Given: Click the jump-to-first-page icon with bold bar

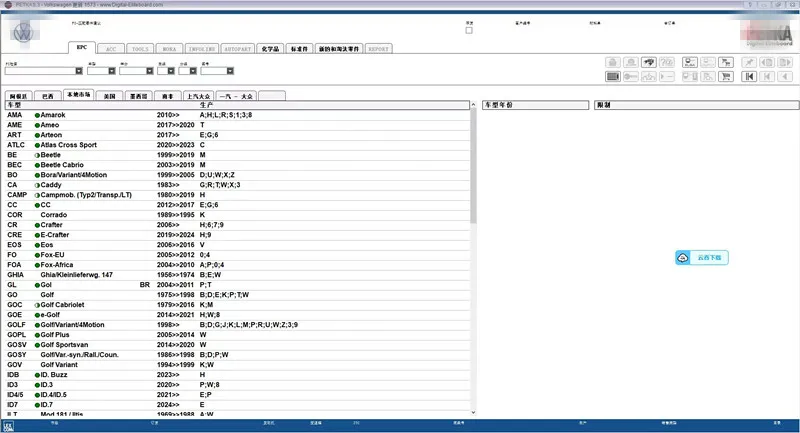Looking at the screenshot, I should point(749,77).
